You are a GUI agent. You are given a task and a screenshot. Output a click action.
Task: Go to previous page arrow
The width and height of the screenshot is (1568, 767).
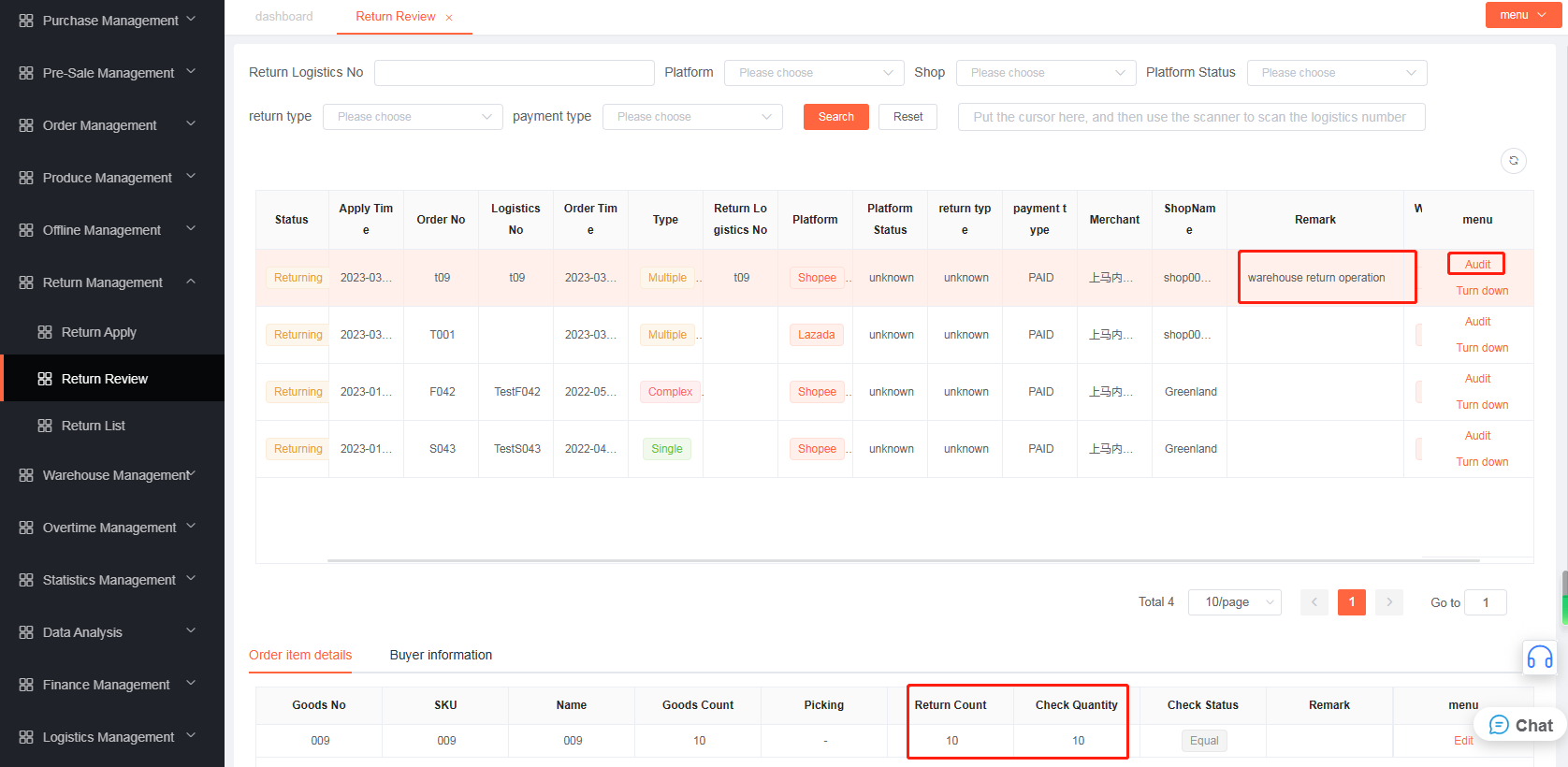[1314, 602]
